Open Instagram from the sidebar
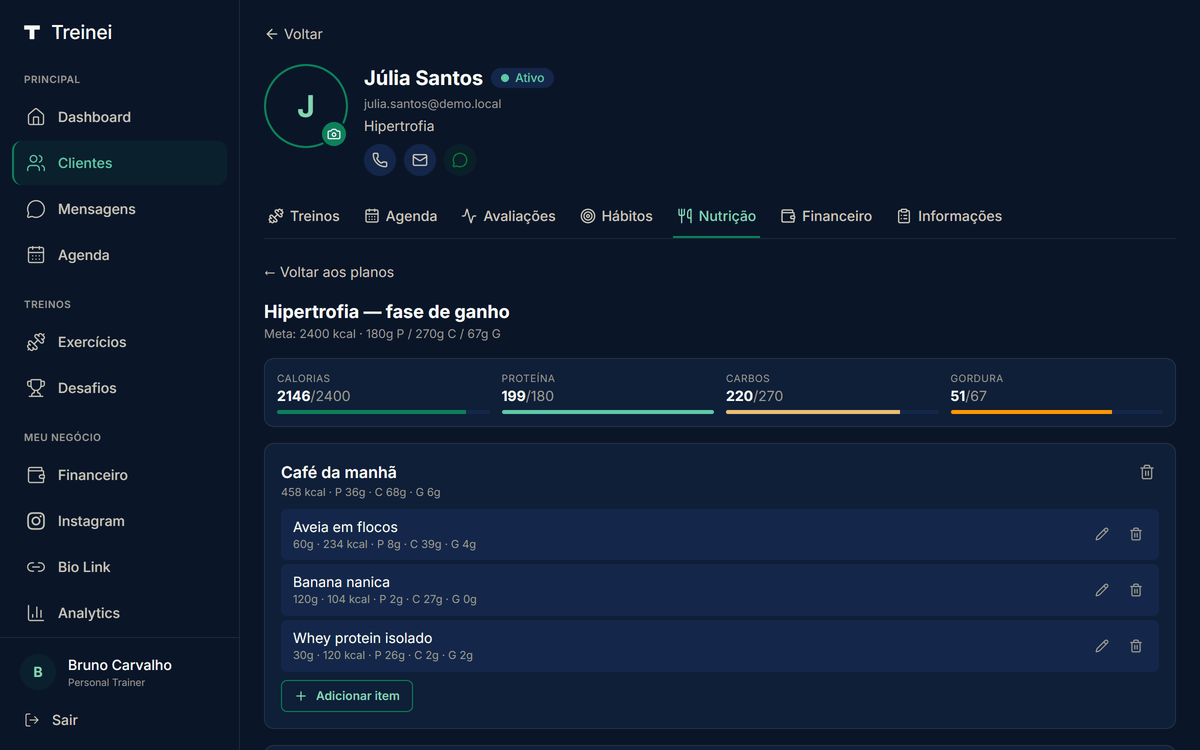 pyautogui.click(x=120, y=521)
